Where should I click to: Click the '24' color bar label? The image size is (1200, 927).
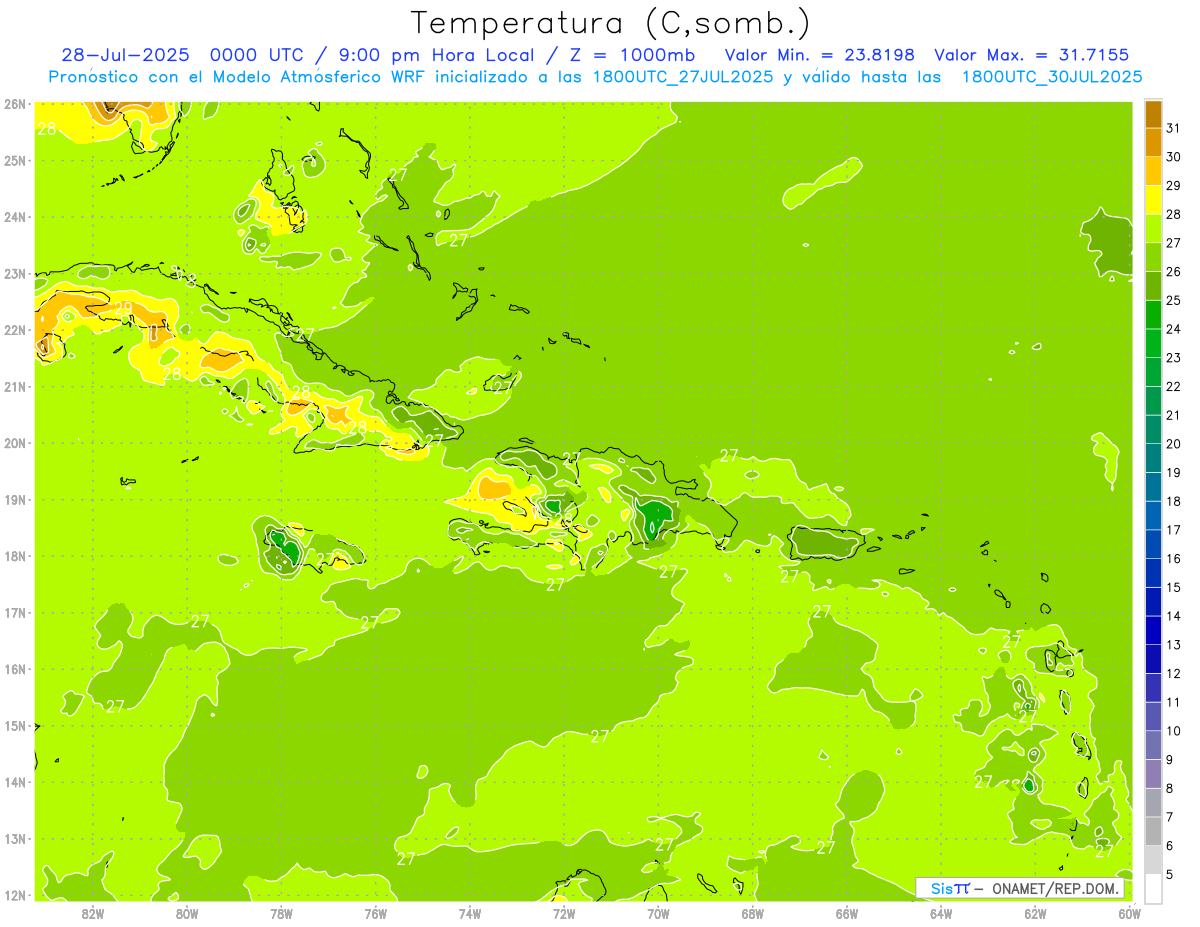pyautogui.click(x=1174, y=328)
